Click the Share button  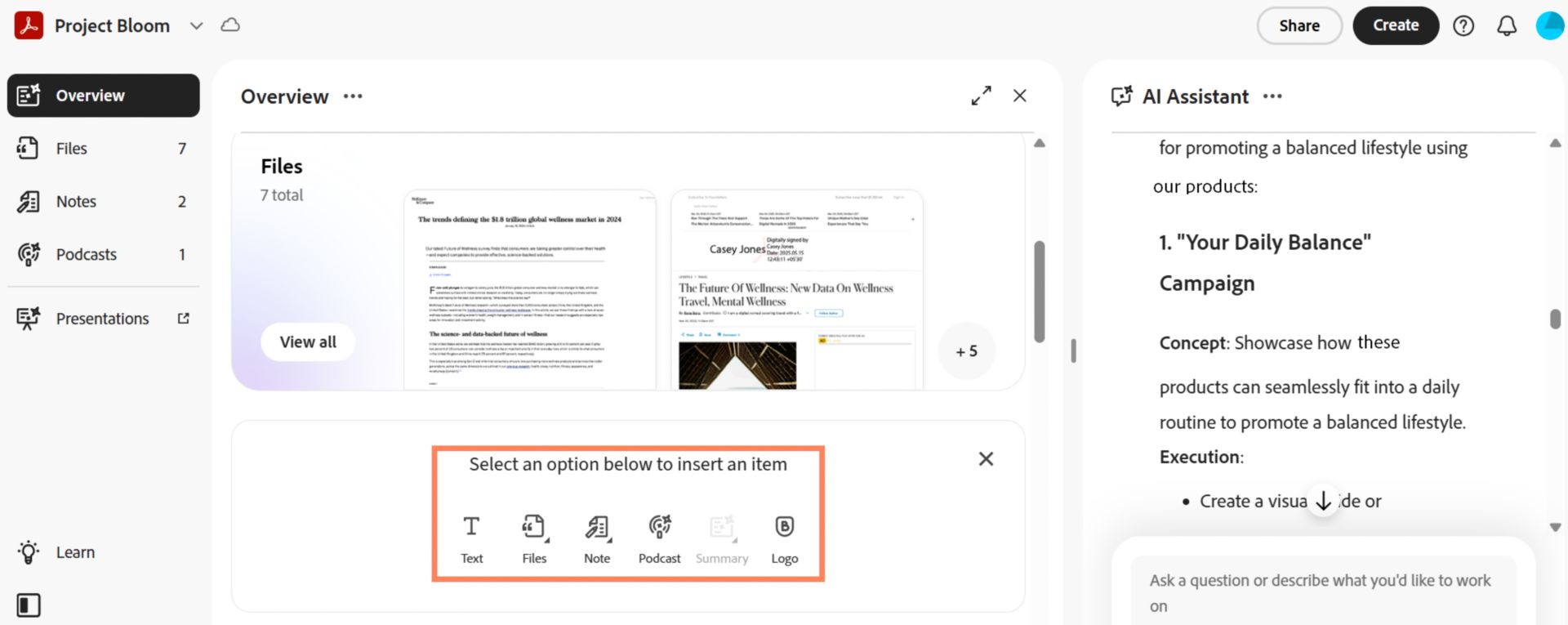pos(1299,25)
